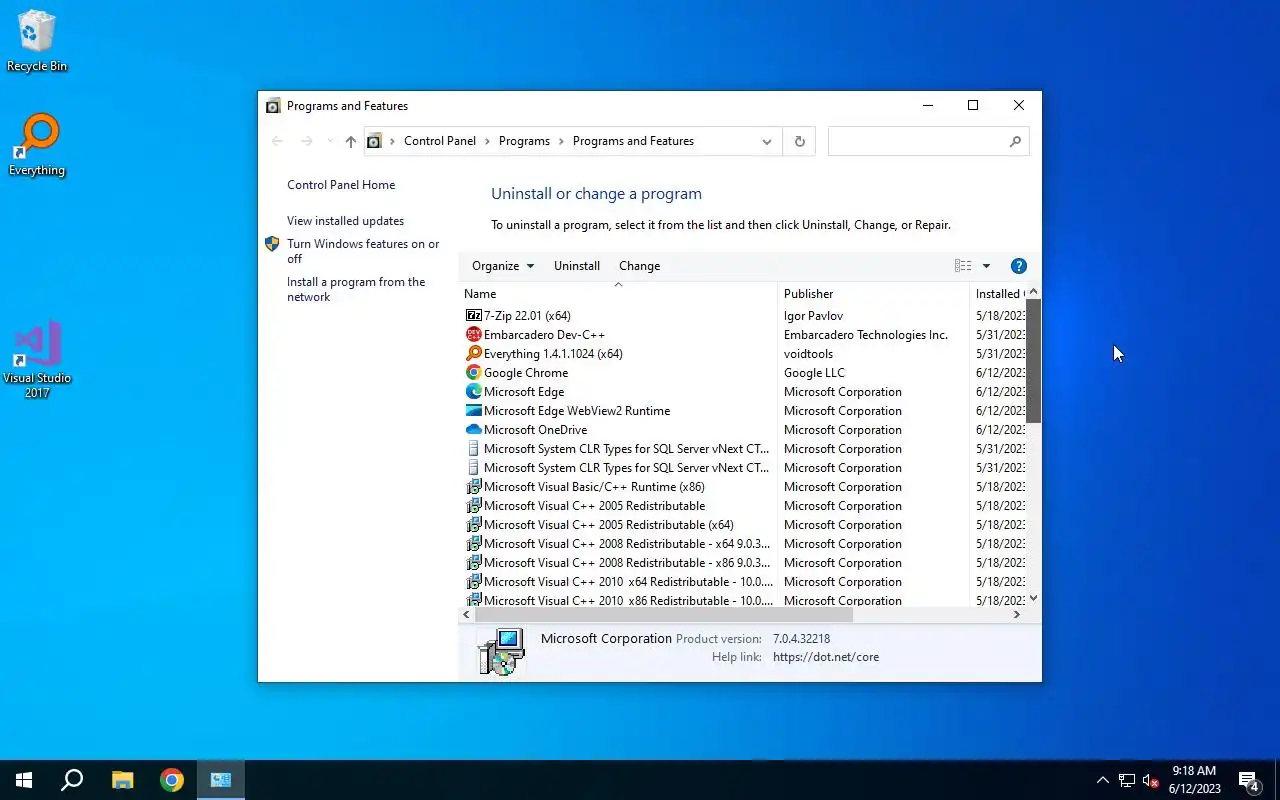
Task: Select the Igor Pavlov publisher cell
Action: pos(813,316)
